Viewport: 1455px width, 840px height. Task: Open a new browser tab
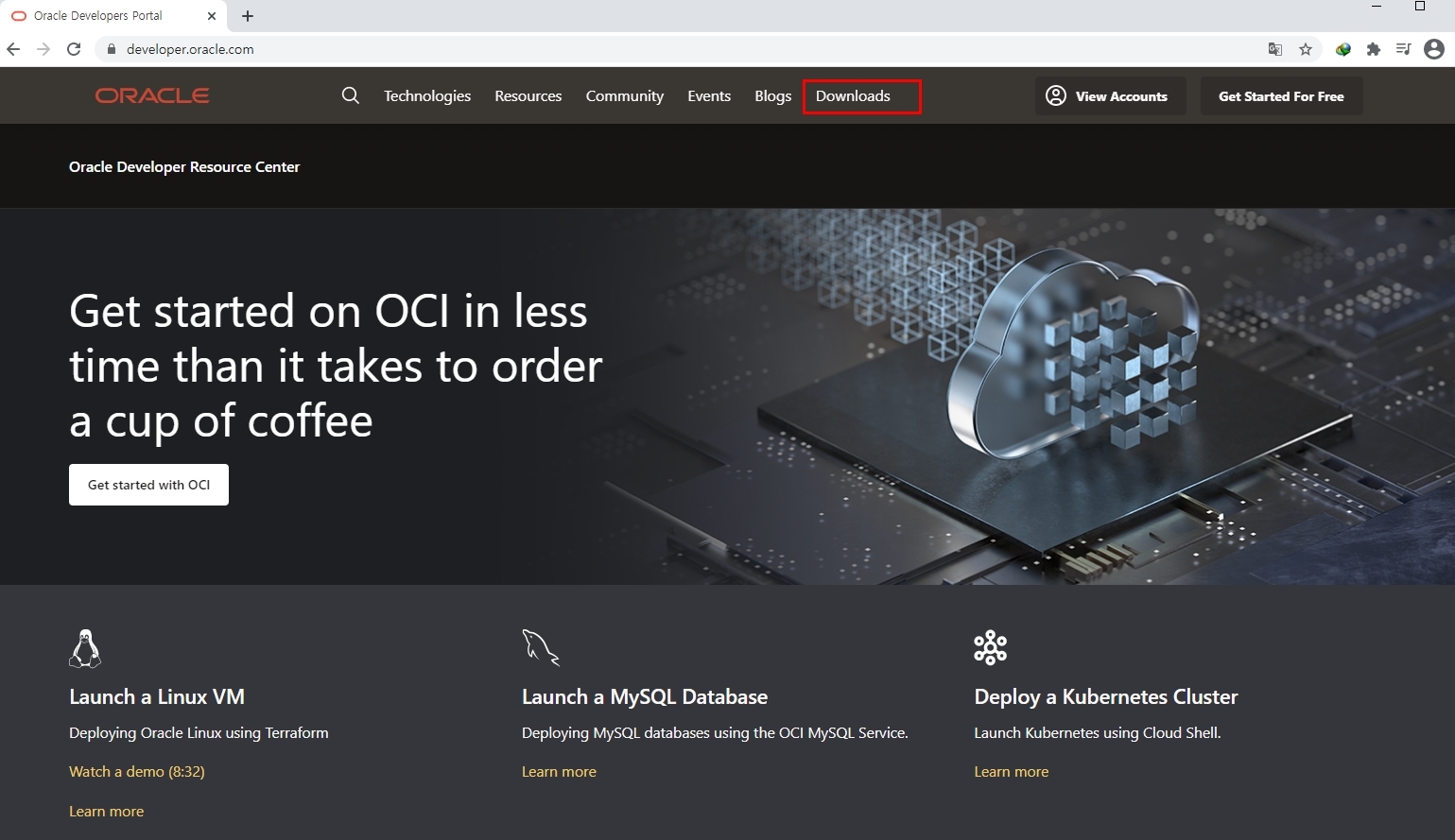(x=248, y=16)
